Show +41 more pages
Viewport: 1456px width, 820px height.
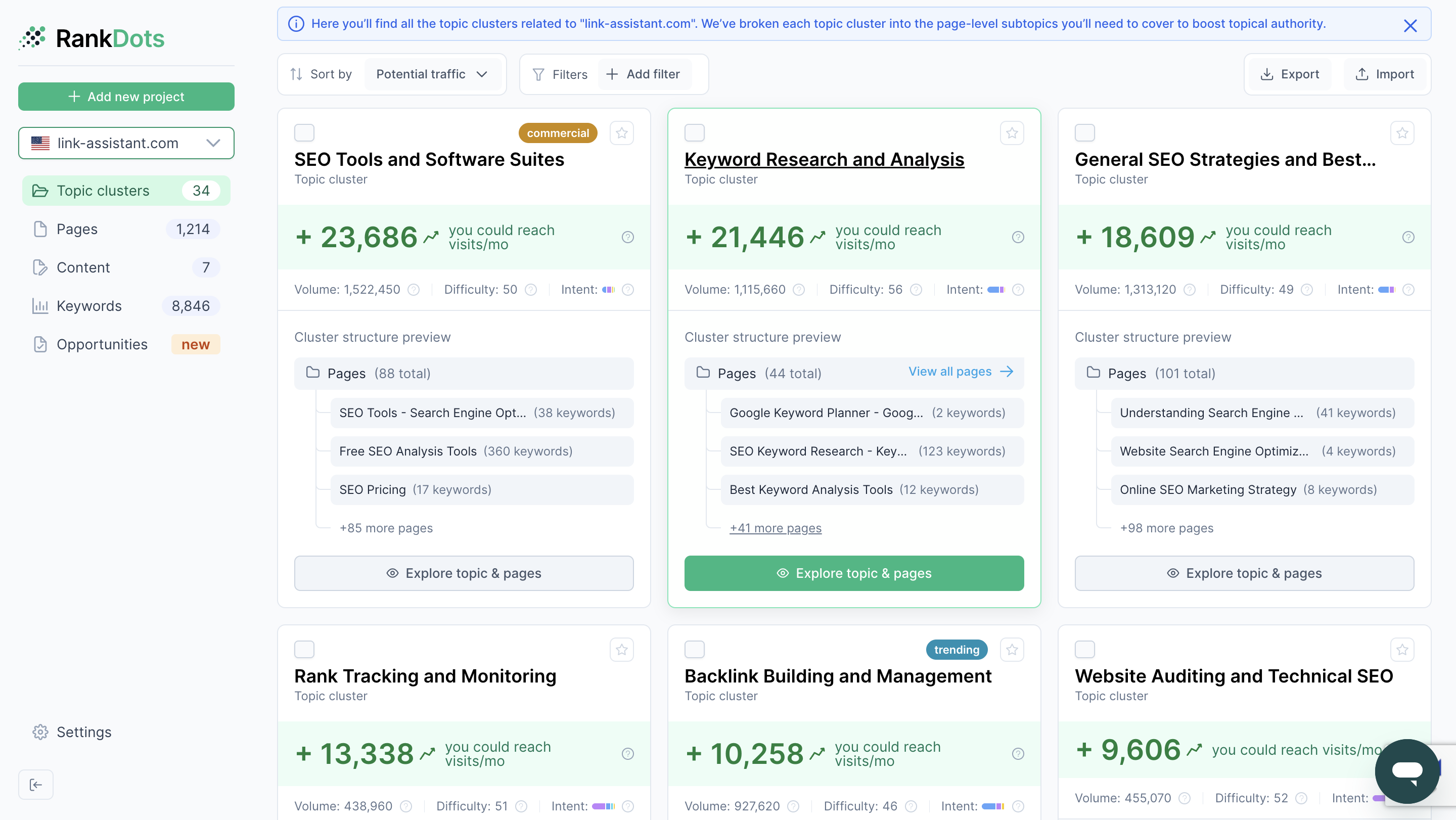776,528
